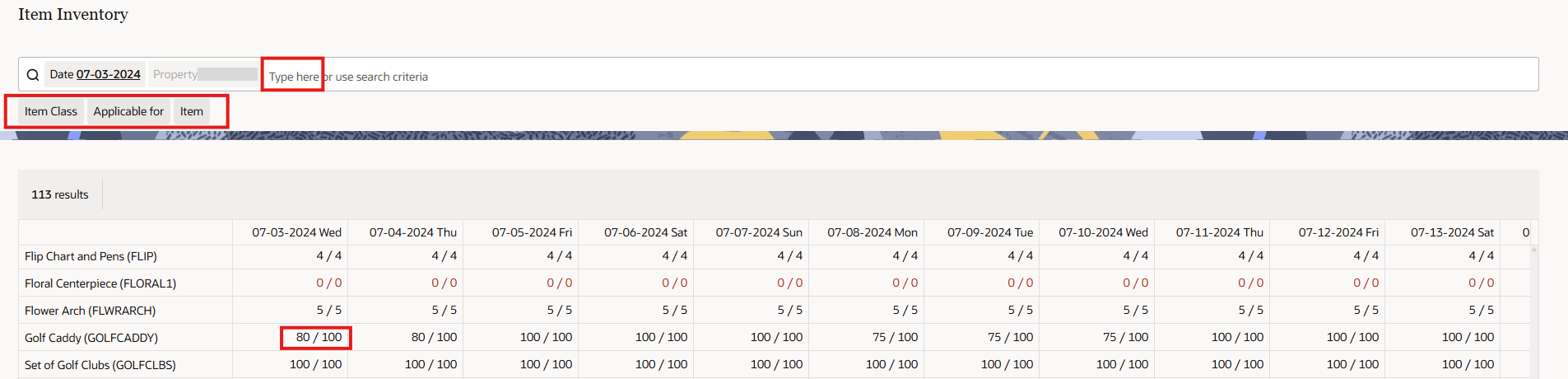Click Floral Centerpiece 0 / 0 on 07-03-2024
Viewport: 1568px width, 379px height.
(329, 283)
